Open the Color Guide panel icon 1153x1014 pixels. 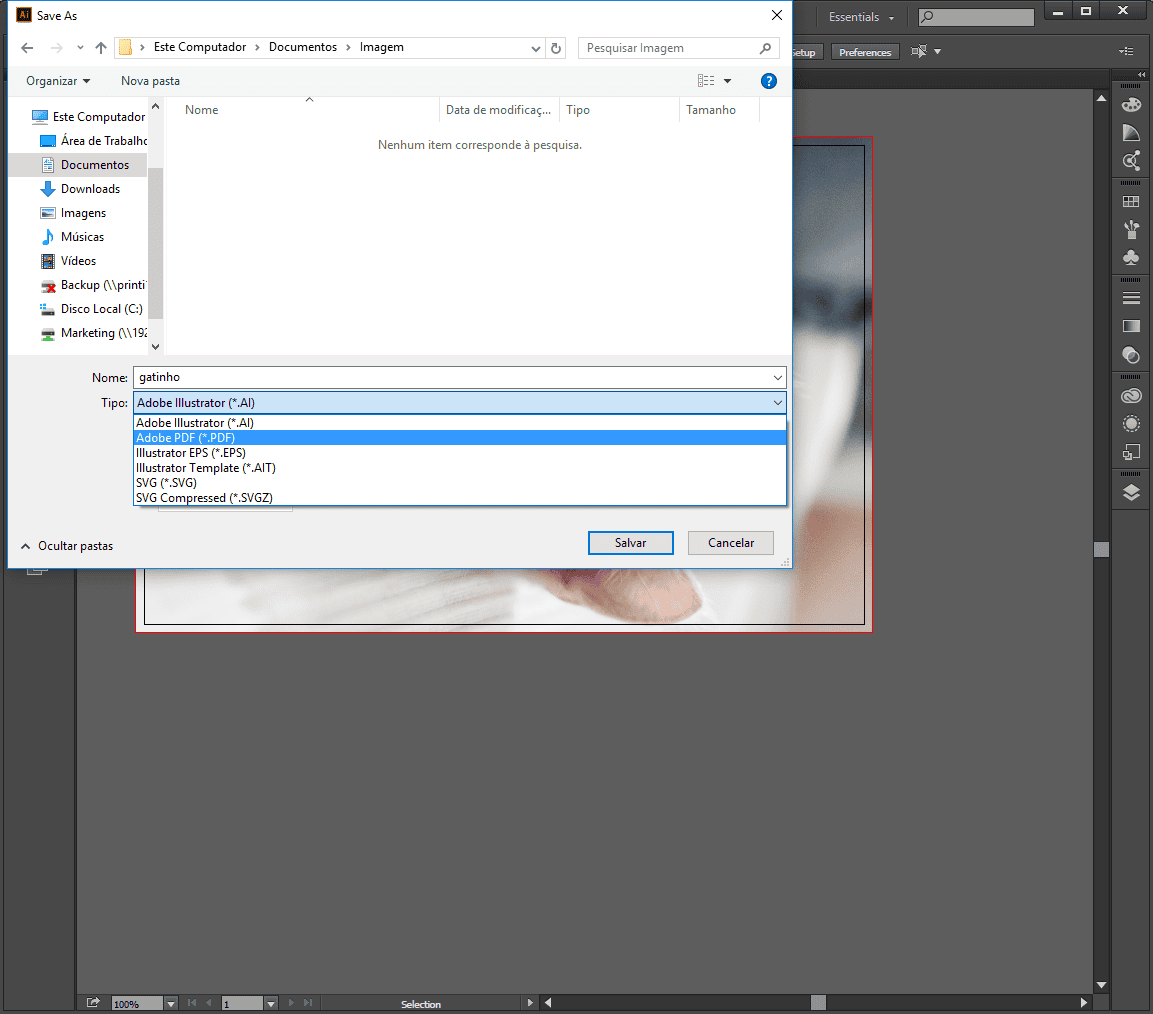(1131, 132)
